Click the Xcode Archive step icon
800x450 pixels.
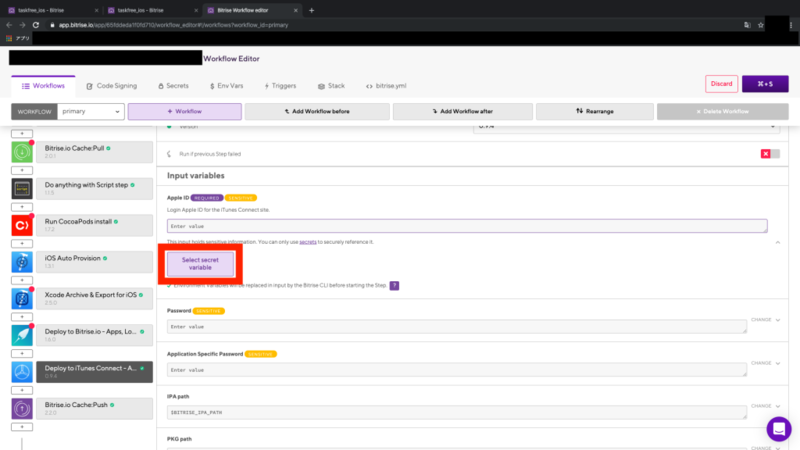(22, 298)
